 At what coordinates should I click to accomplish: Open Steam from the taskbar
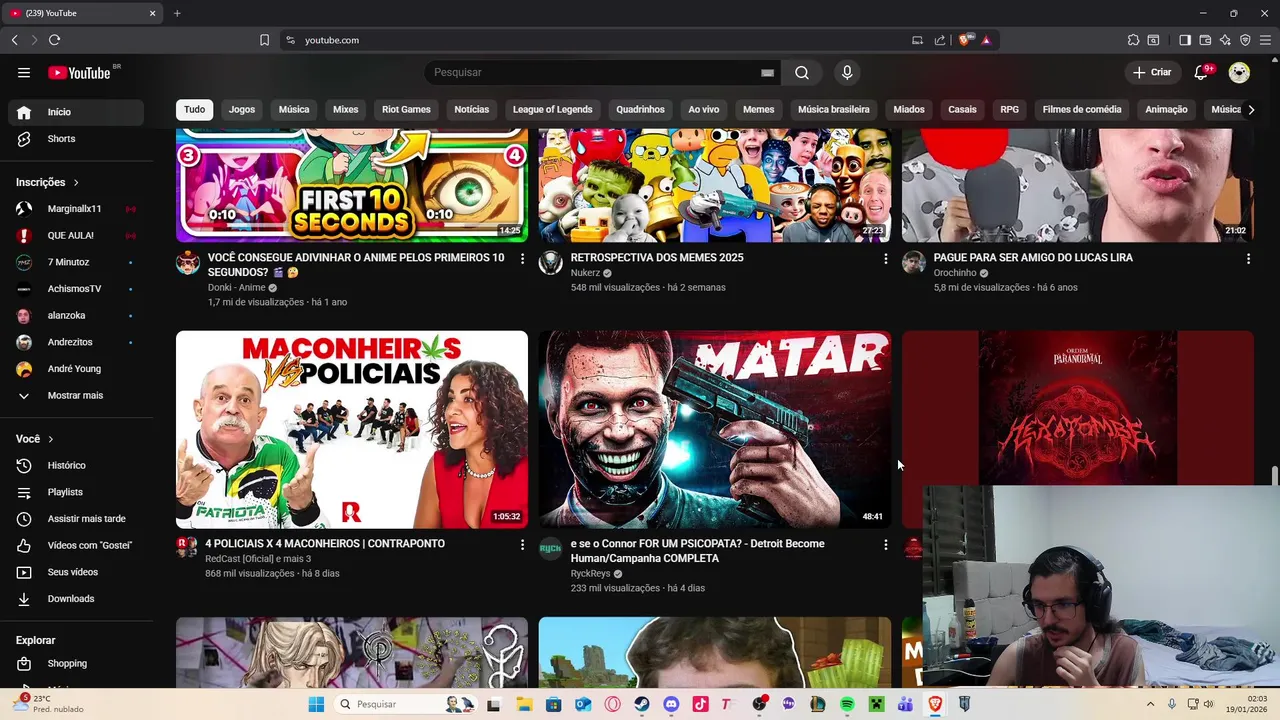[x=642, y=704]
